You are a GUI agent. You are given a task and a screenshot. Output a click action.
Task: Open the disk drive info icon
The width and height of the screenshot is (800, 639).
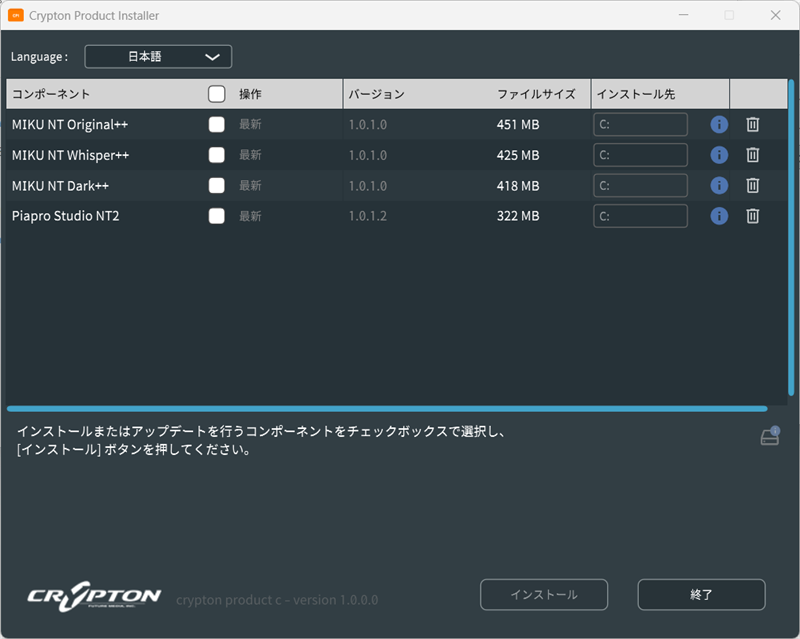click(x=770, y=436)
